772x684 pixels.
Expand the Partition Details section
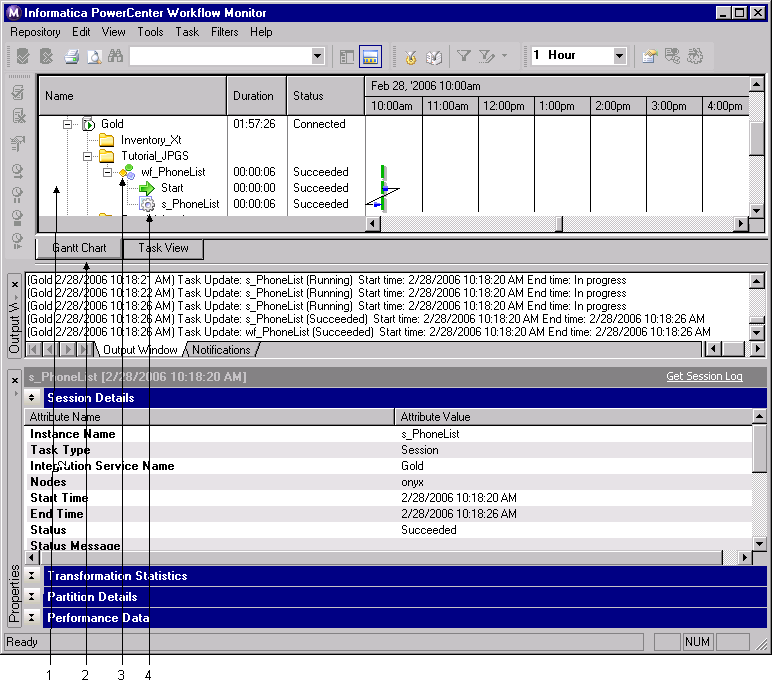coord(31,597)
